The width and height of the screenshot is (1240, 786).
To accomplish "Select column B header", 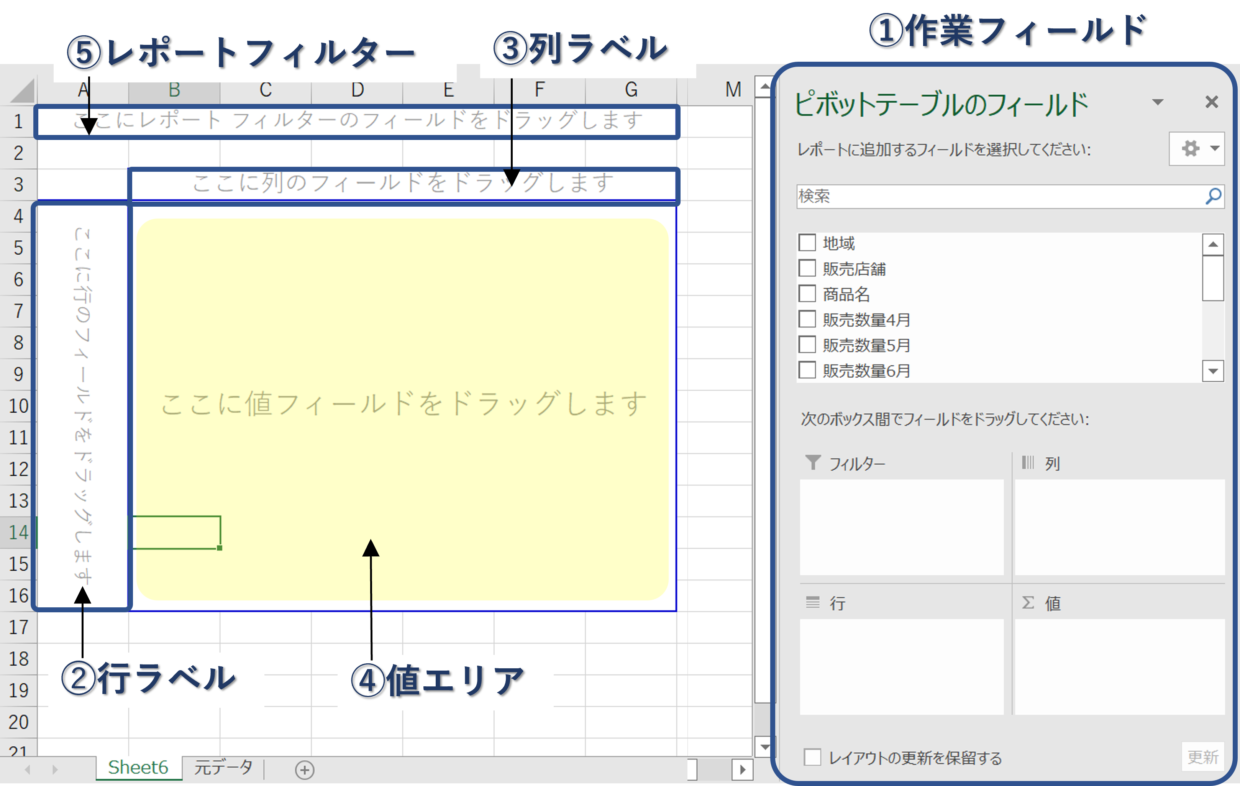I will pyautogui.click(x=174, y=90).
